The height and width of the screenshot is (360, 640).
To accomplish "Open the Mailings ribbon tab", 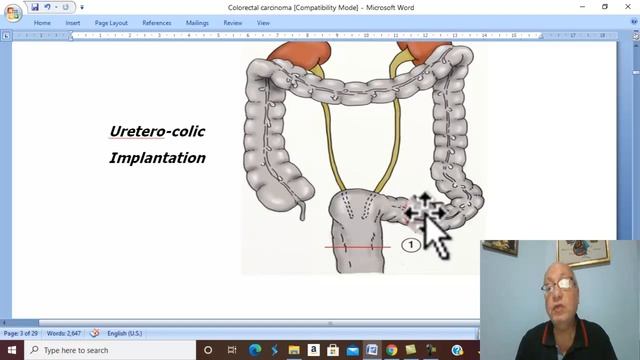I will click(197, 23).
